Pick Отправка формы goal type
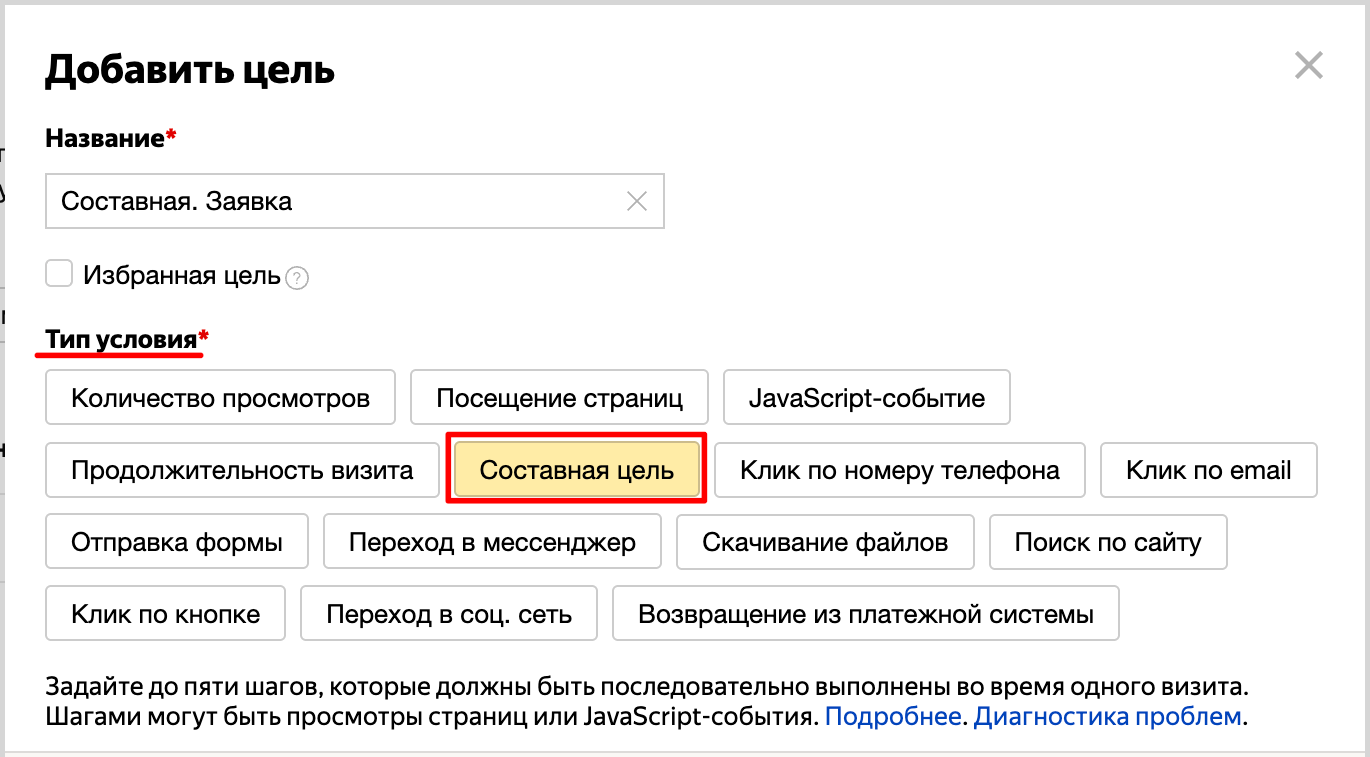The width and height of the screenshot is (1370, 757). [177, 542]
